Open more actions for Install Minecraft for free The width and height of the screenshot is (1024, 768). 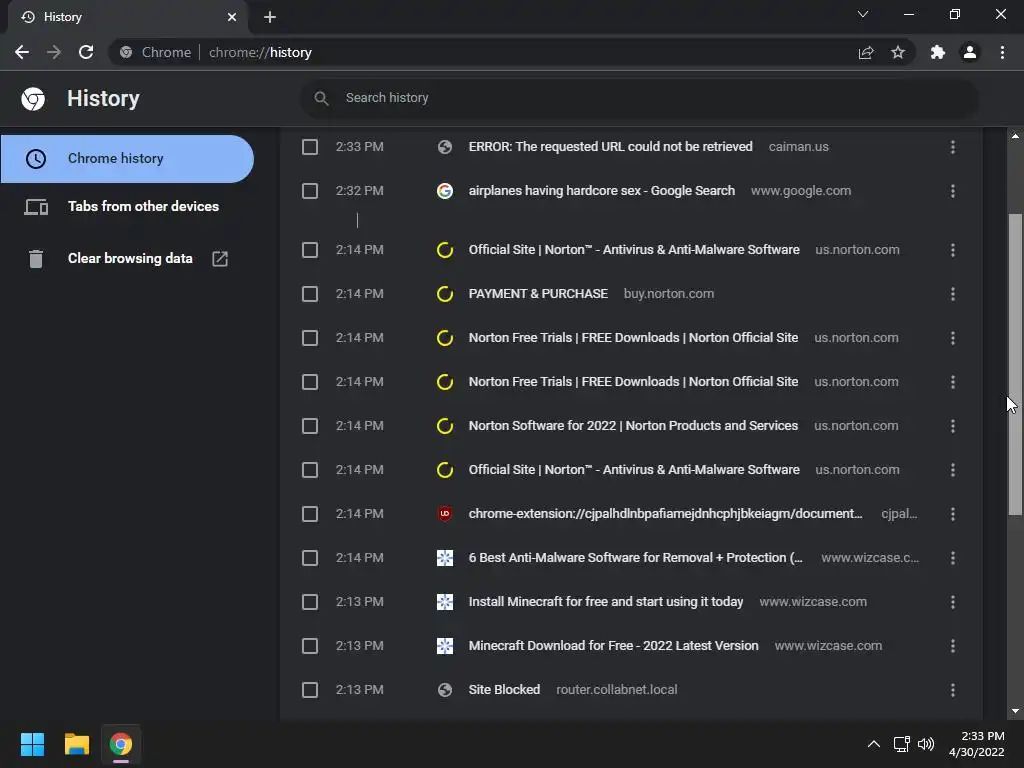point(953,601)
